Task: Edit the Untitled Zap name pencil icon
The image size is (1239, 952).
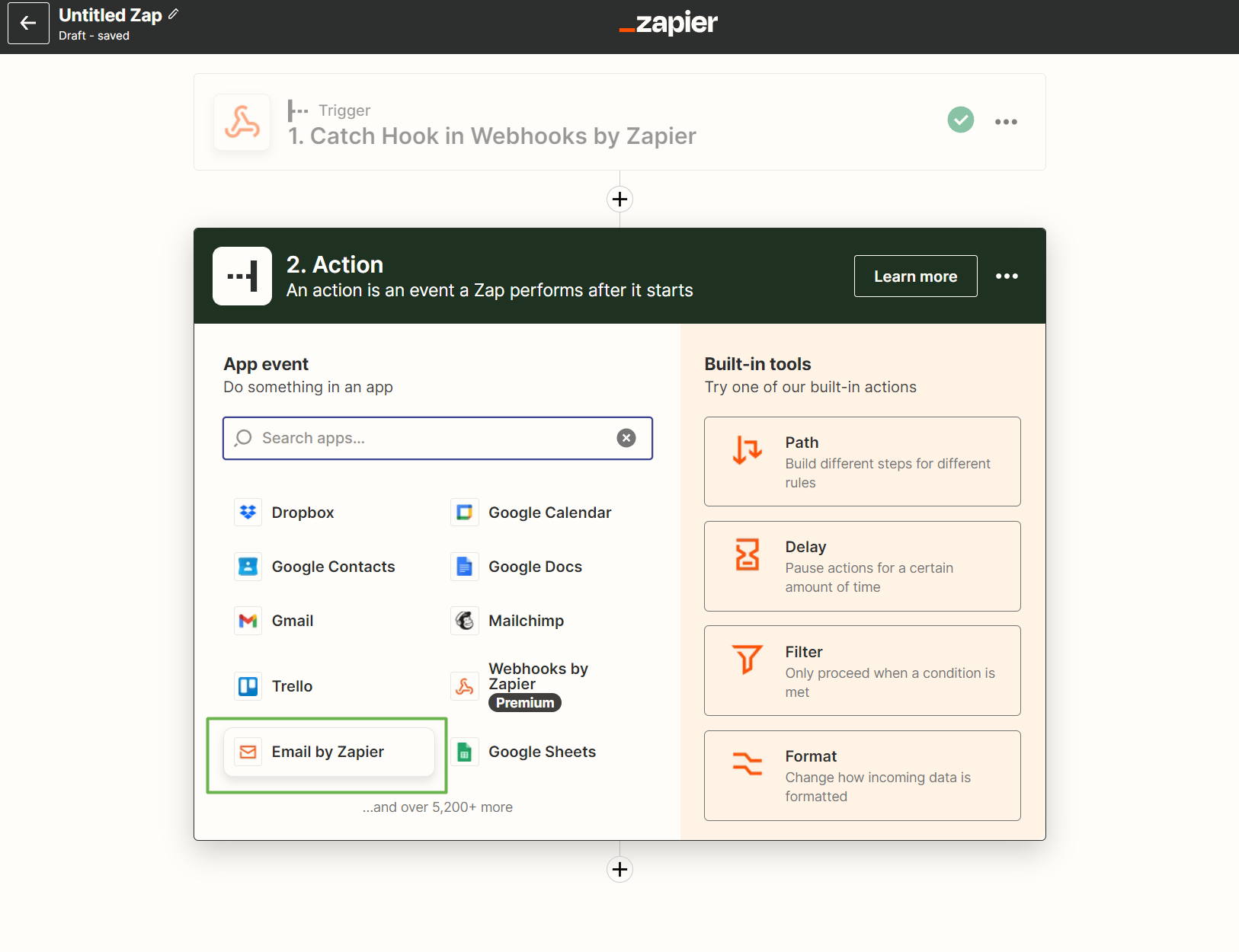Action: tap(174, 14)
